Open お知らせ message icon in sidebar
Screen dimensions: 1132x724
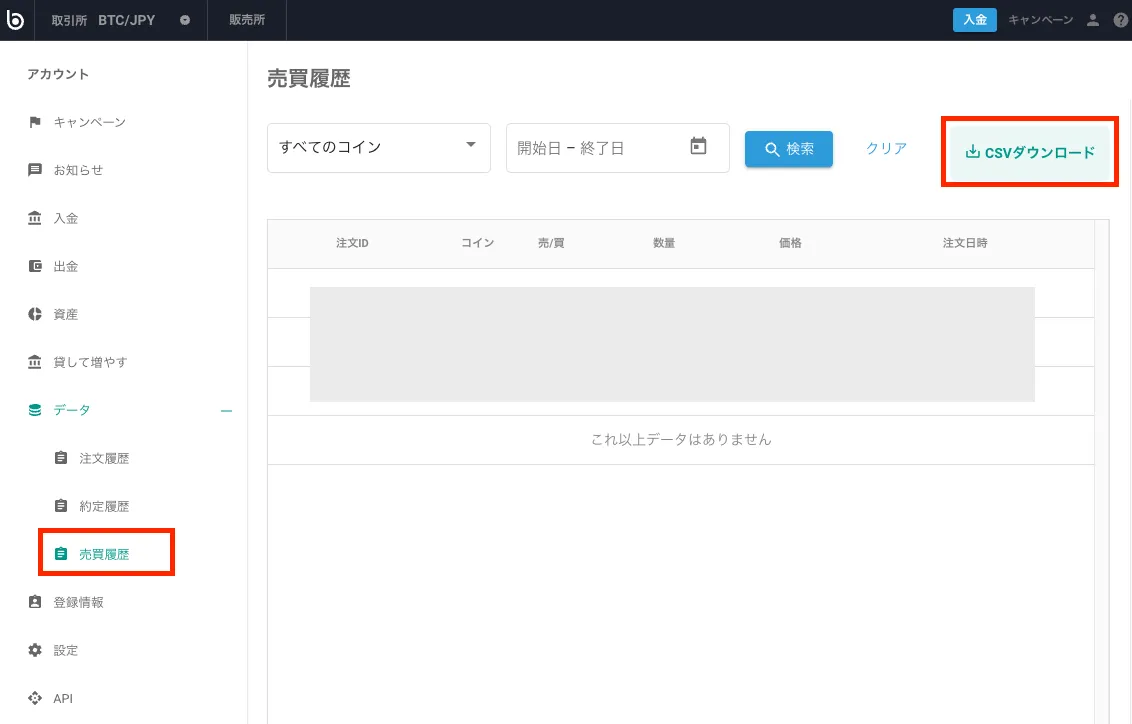point(35,170)
